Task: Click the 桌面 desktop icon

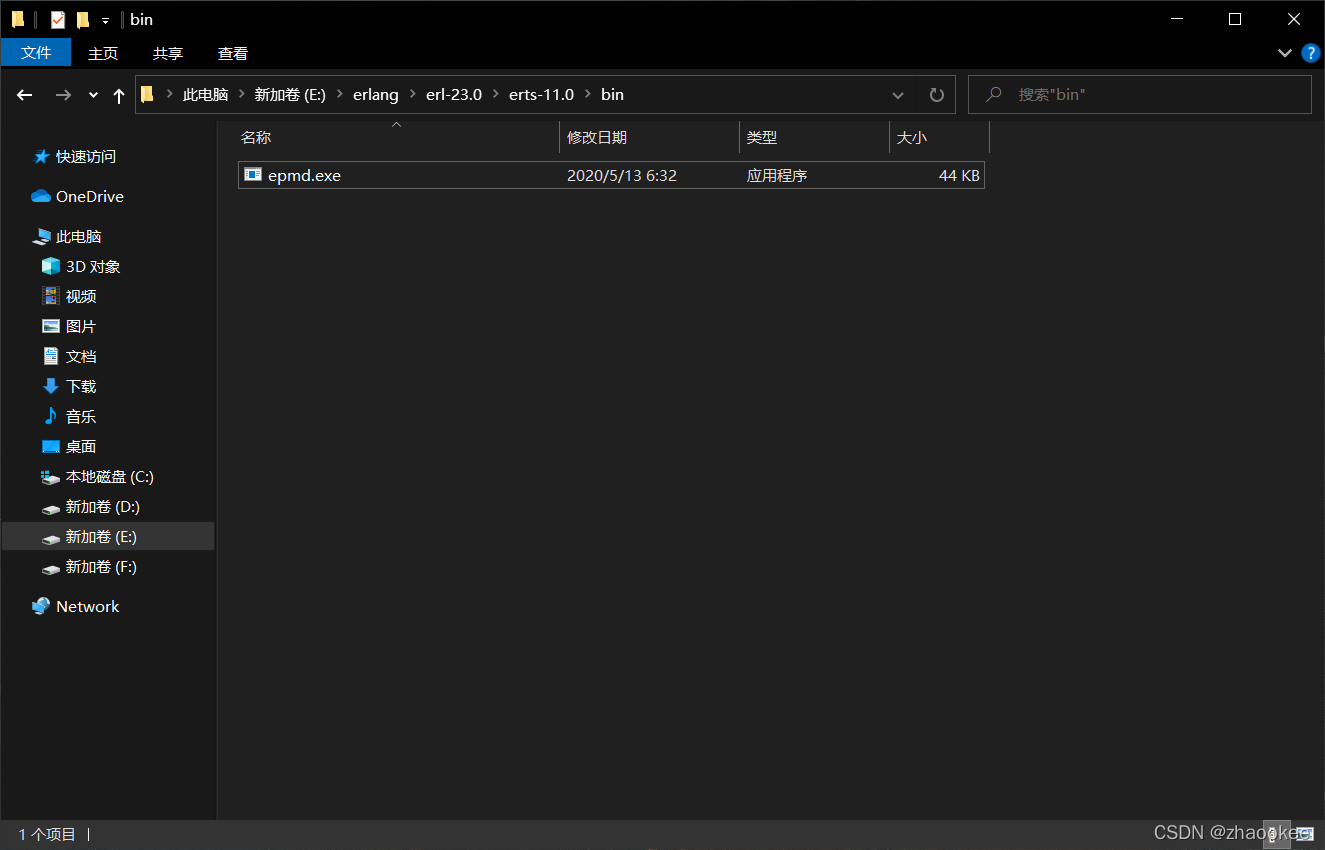Action: tap(51, 446)
